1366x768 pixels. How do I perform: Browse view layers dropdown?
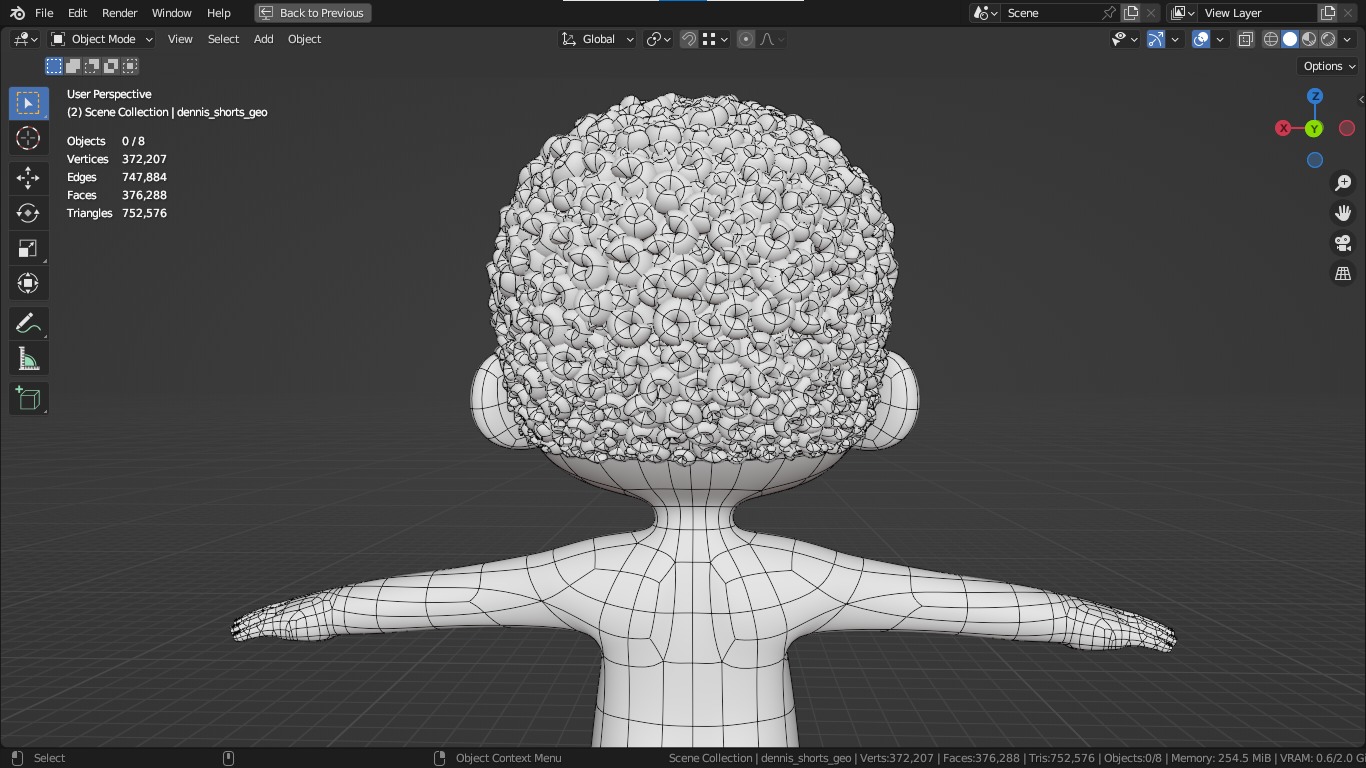pyautogui.click(x=1183, y=13)
